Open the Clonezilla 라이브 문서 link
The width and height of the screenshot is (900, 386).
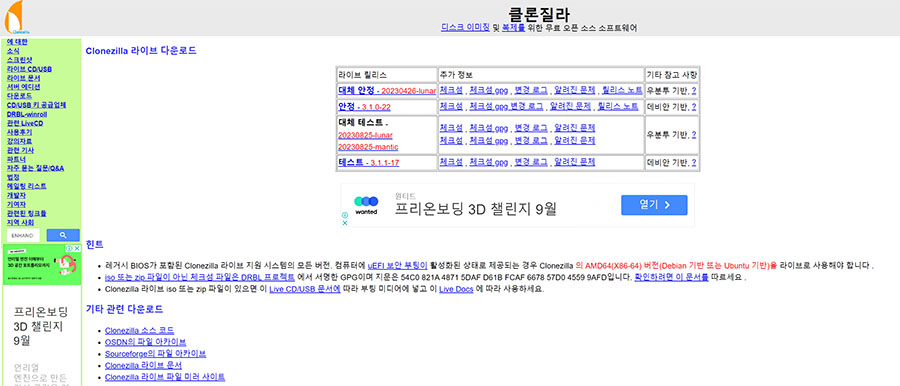point(144,365)
